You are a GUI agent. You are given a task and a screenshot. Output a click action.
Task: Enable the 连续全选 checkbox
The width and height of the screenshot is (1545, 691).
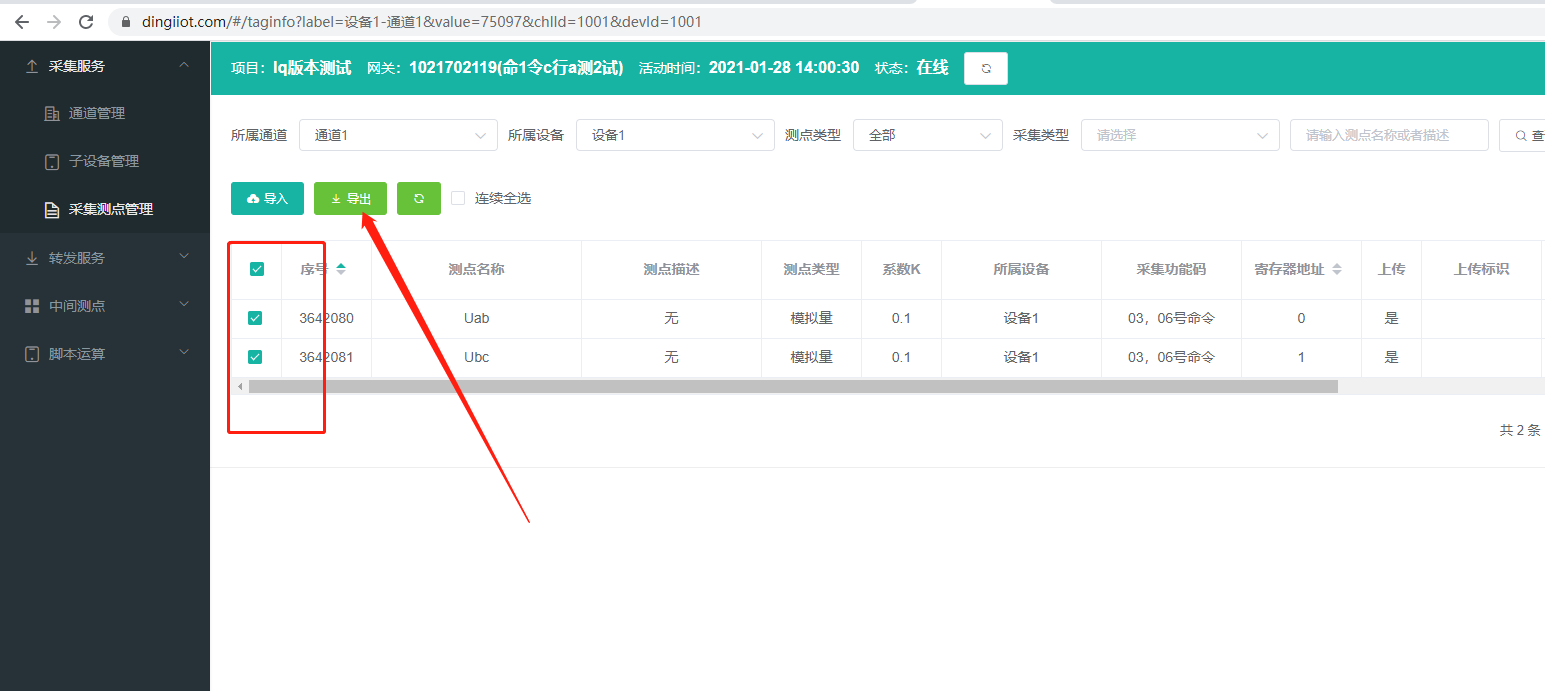[458, 198]
